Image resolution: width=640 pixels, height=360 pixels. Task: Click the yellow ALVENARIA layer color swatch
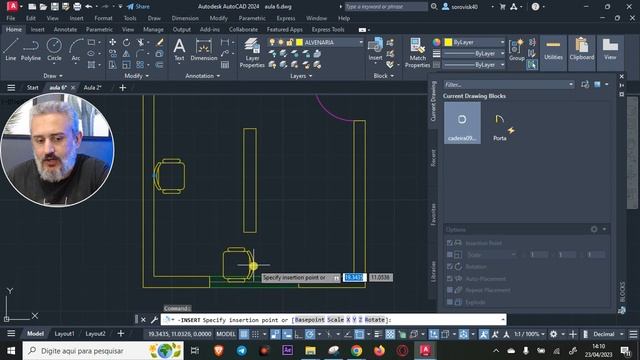[x=299, y=42]
